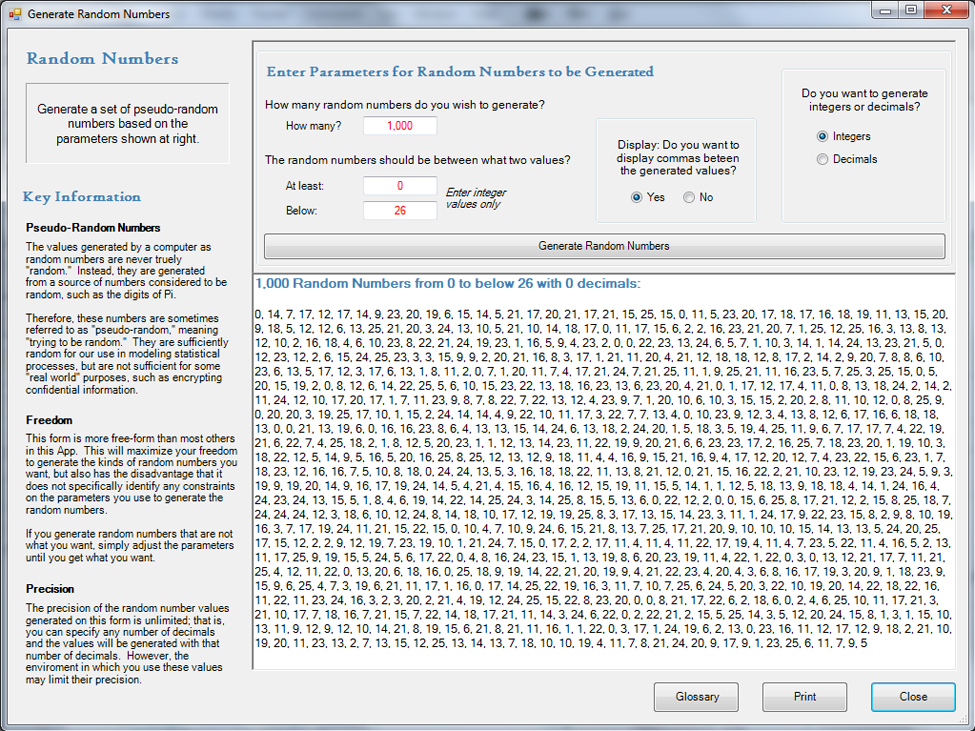Click into the "Below" value field

tap(400, 210)
